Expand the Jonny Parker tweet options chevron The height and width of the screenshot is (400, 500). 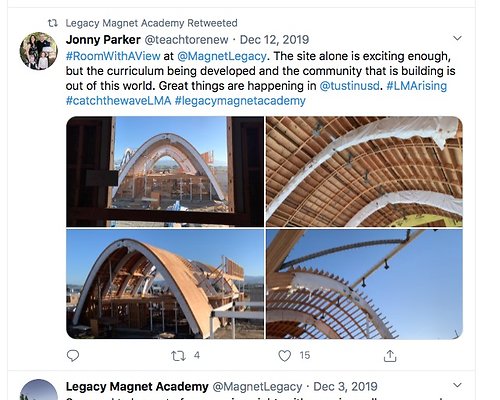457,38
